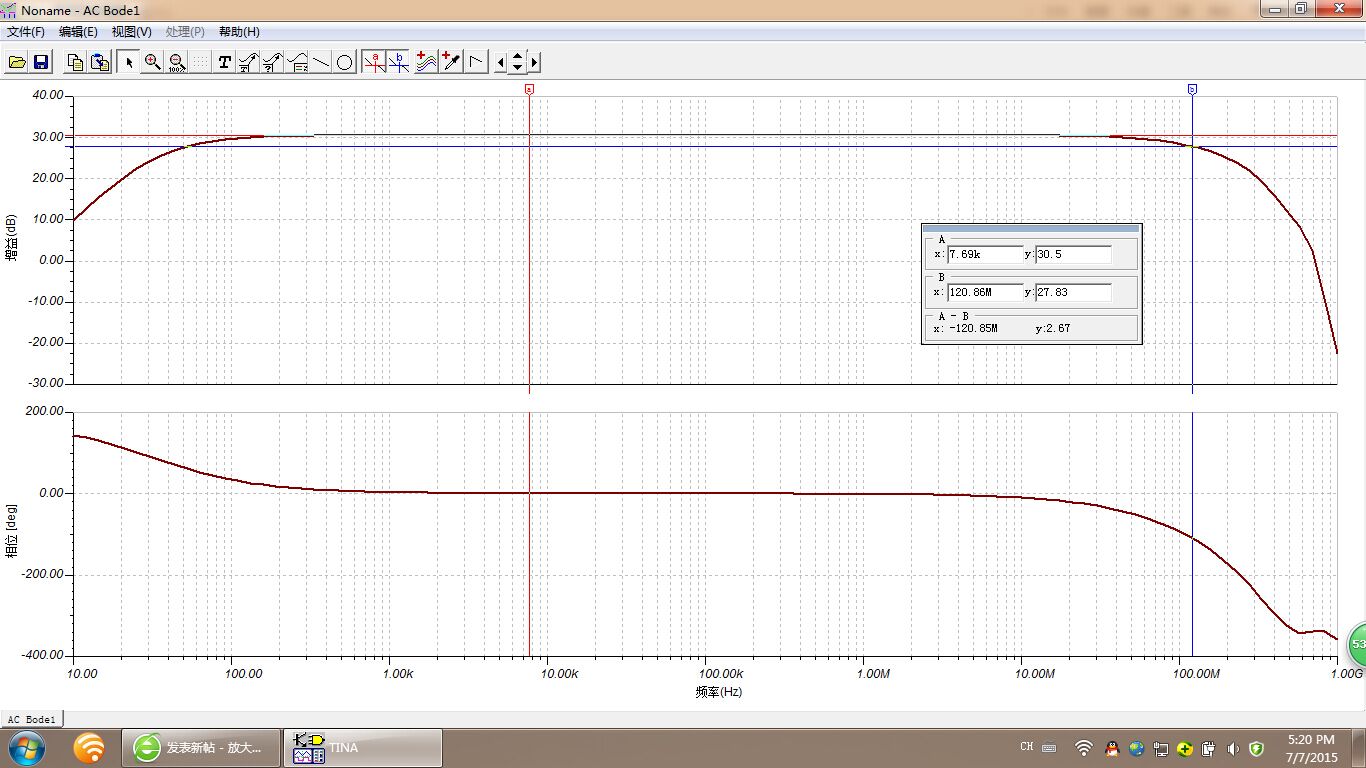
Task: Open the 文件(F) menu
Action: [26, 32]
